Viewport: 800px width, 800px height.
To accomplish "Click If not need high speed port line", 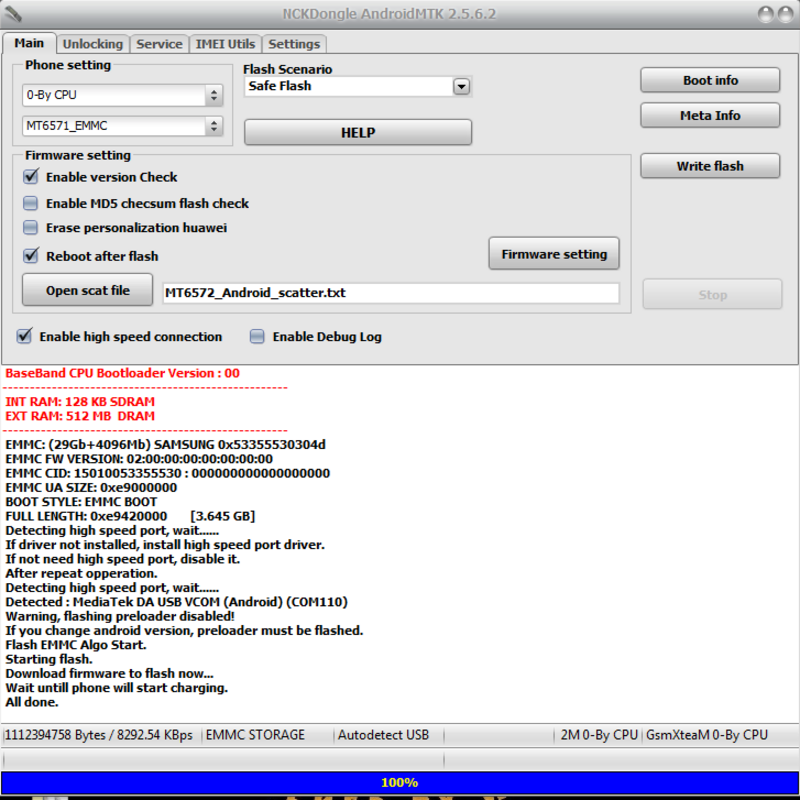I will [x=122, y=559].
